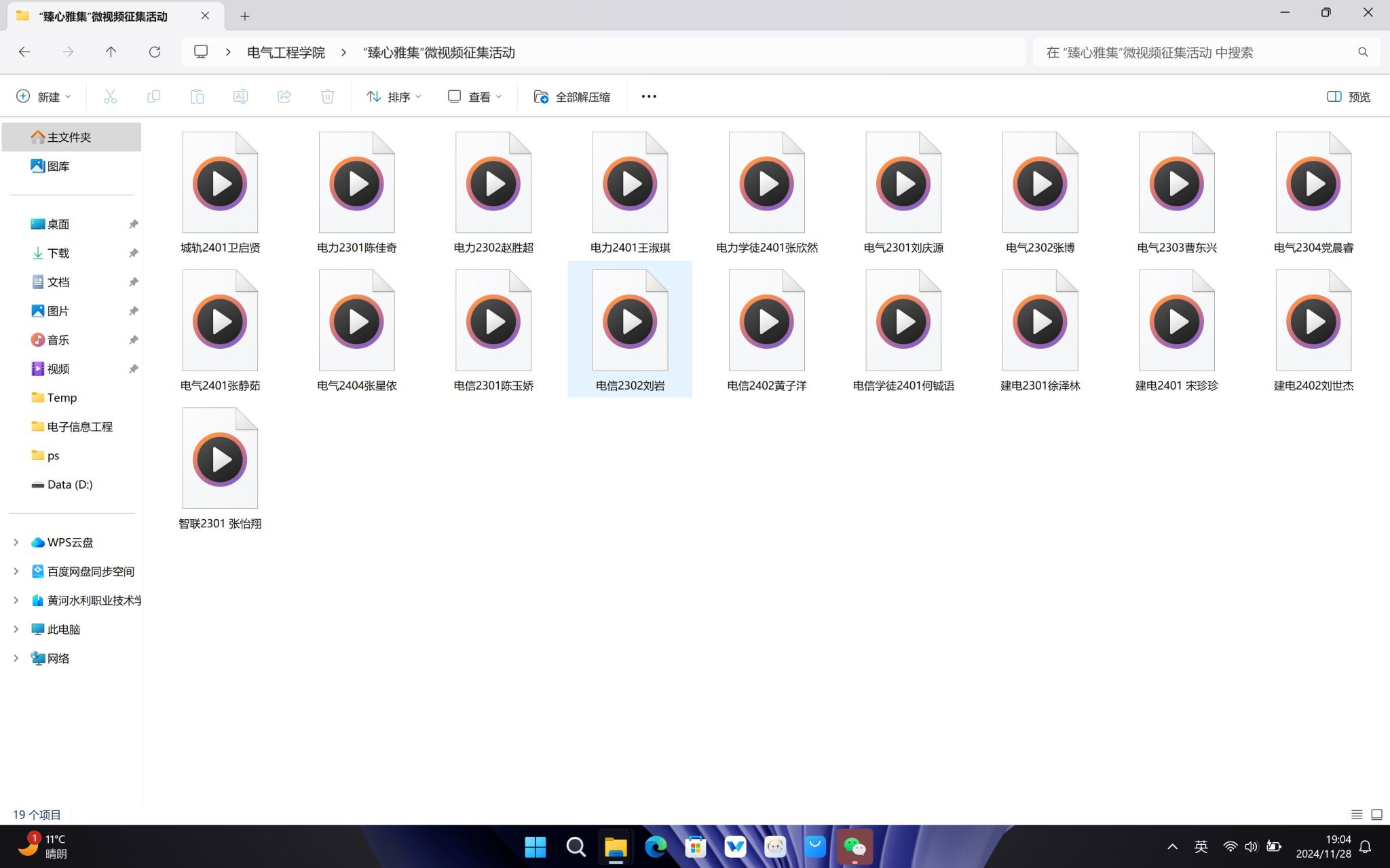This screenshot has width=1390, height=868.
Task: Navigate up one folder level
Action: pos(111,52)
